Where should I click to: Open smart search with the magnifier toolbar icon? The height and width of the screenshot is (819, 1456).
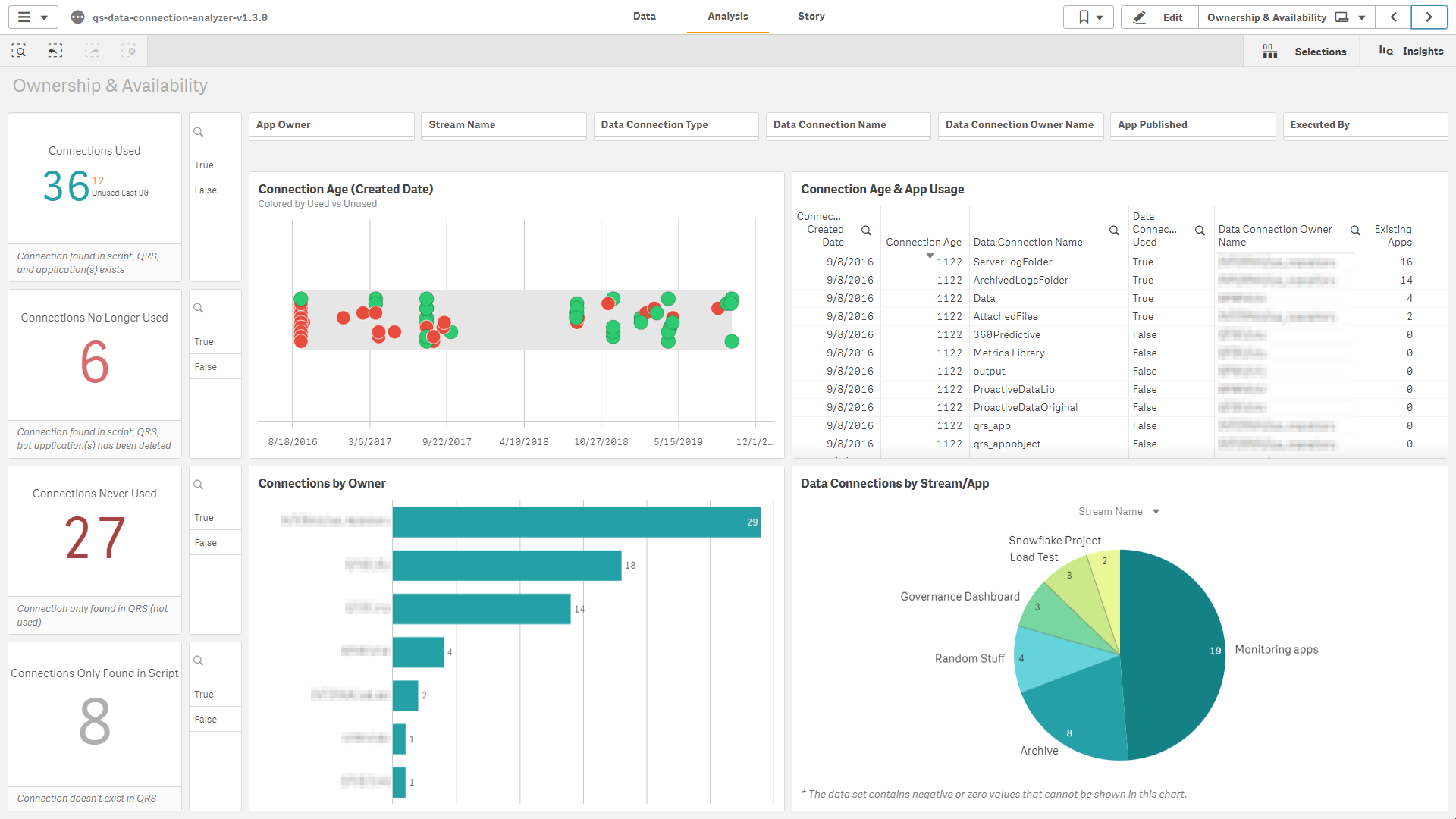coord(19,50)
